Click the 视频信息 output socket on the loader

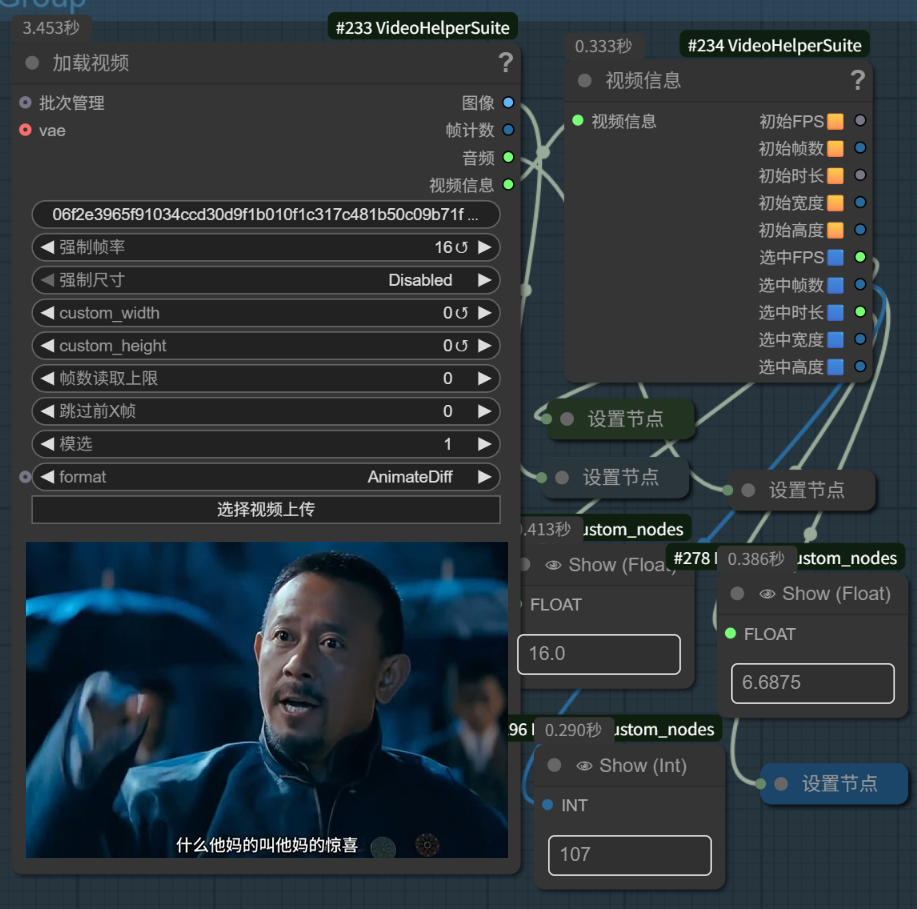[508, 185]
